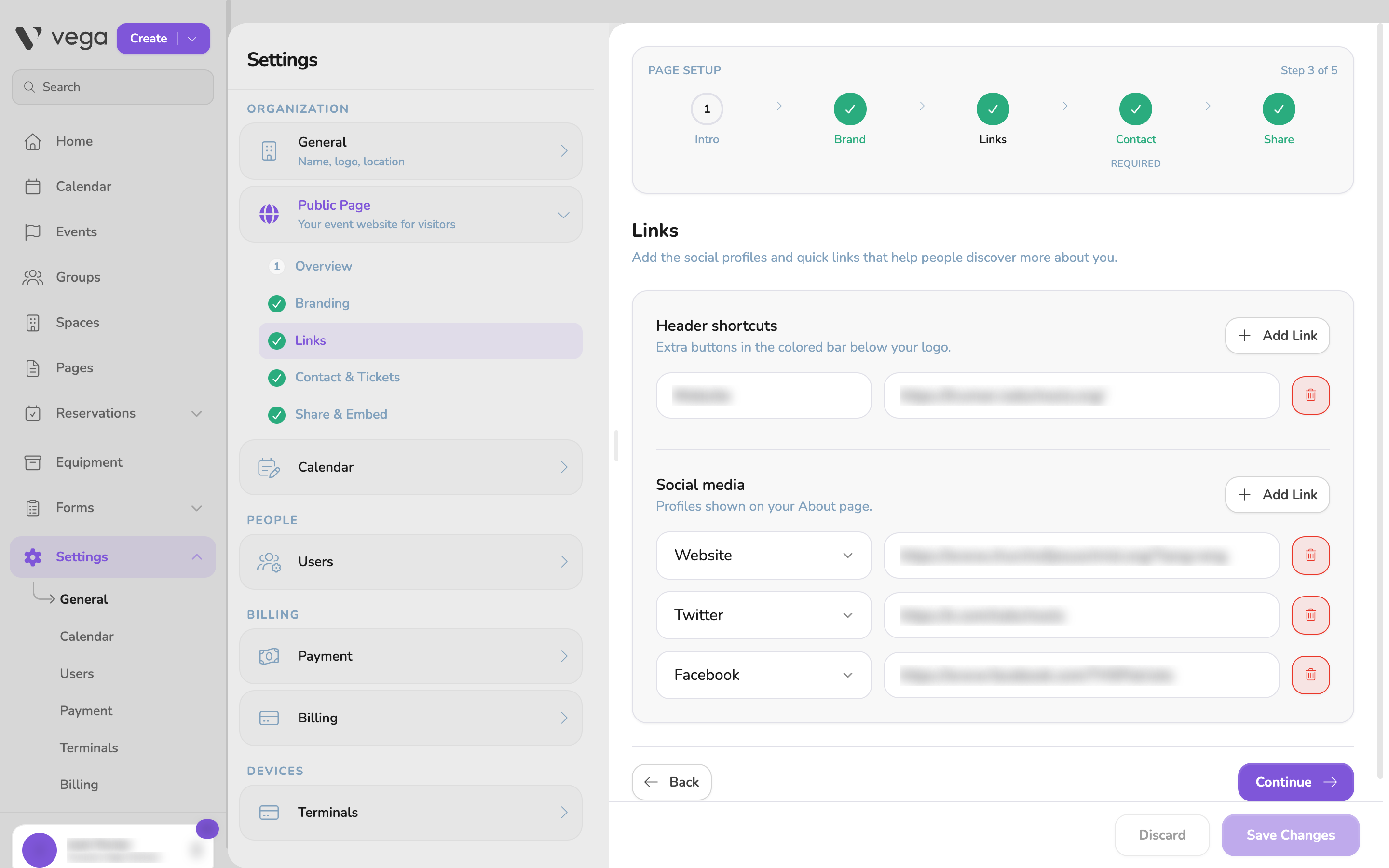The width and height of the screenshot is (1389, 868).
Task: Click the Continue button
Action: (1295, 782)
